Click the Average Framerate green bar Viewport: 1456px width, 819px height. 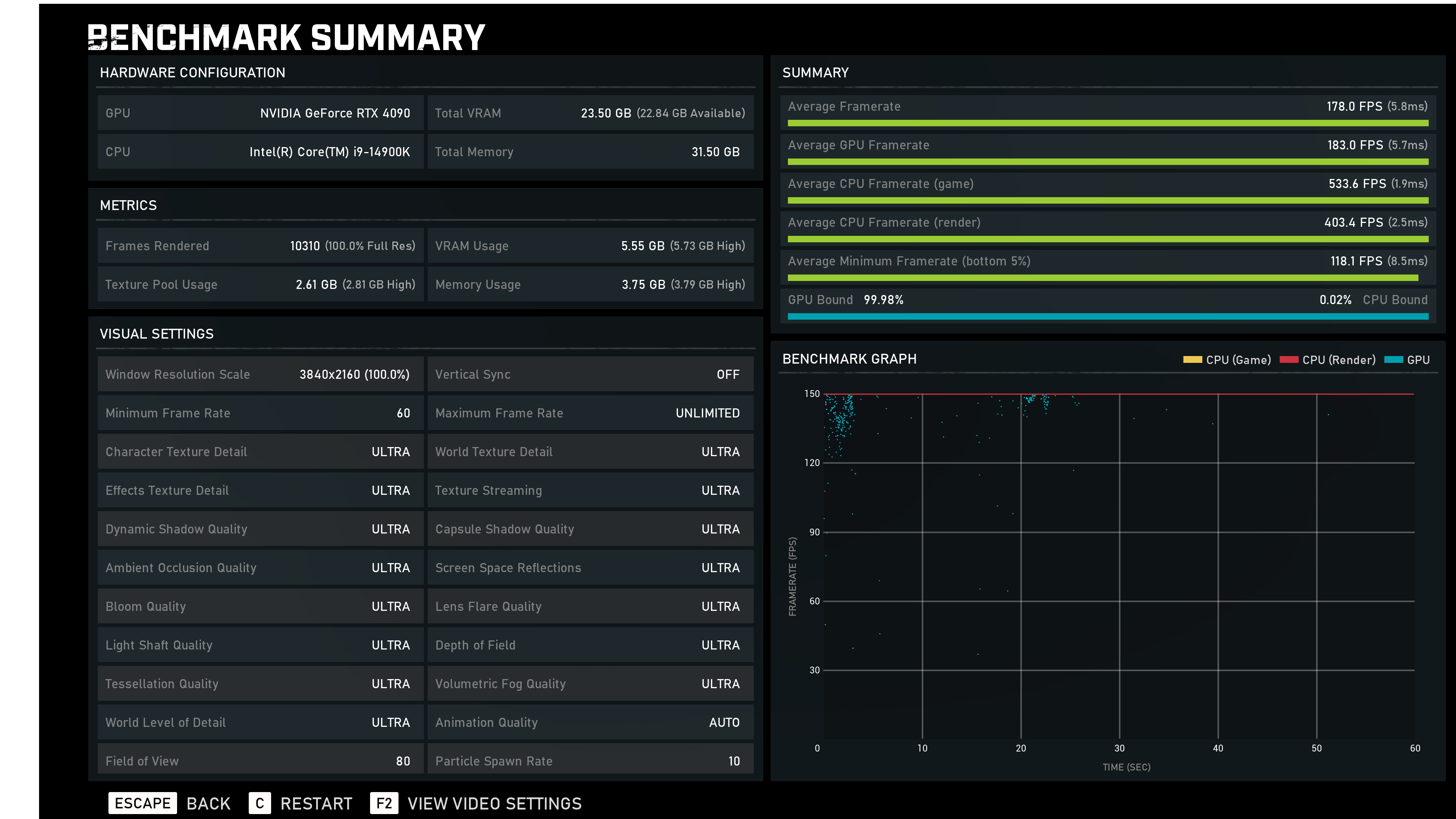tap(1108, 123)
